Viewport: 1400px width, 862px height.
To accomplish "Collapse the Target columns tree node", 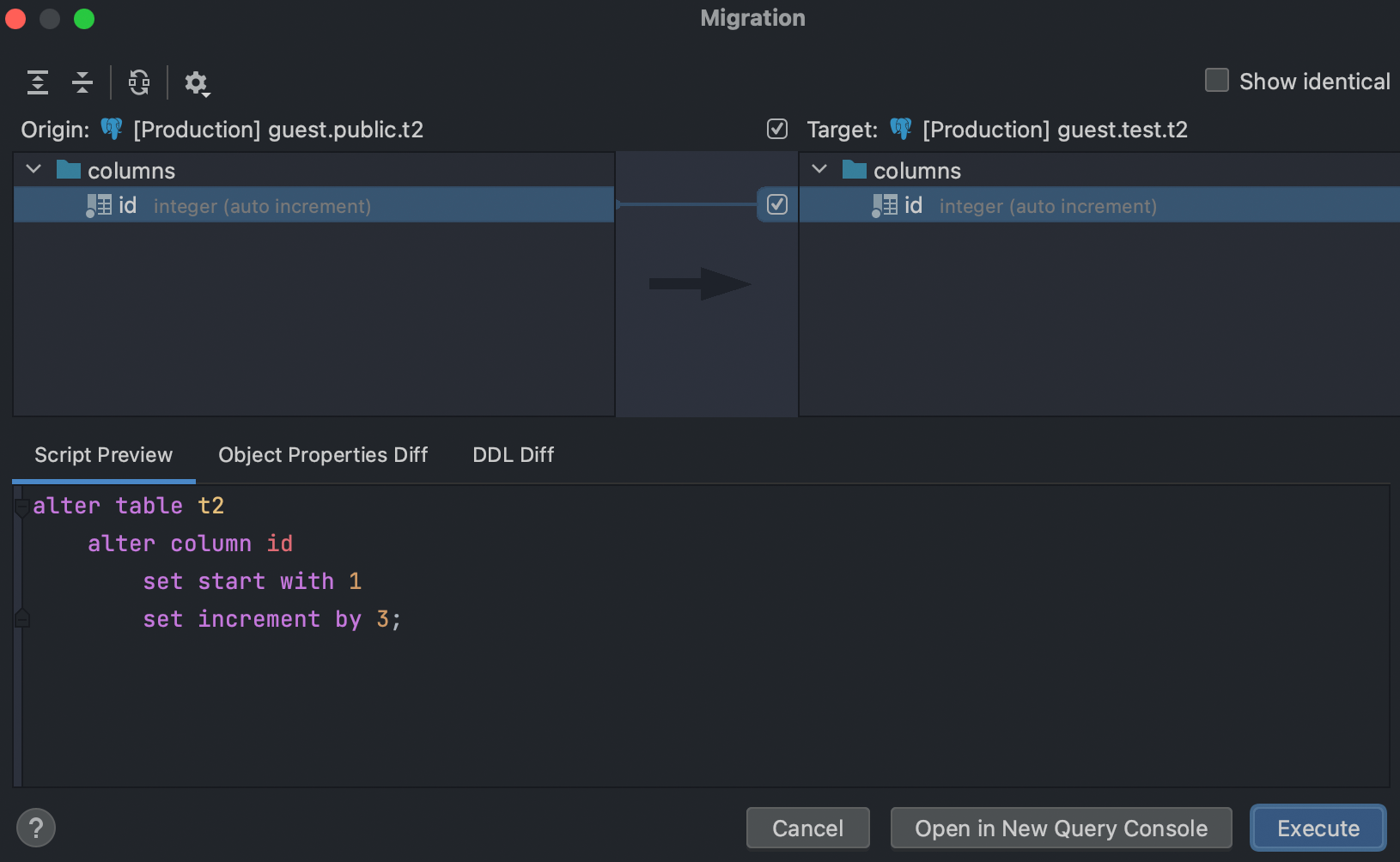I will pos(819,170).
